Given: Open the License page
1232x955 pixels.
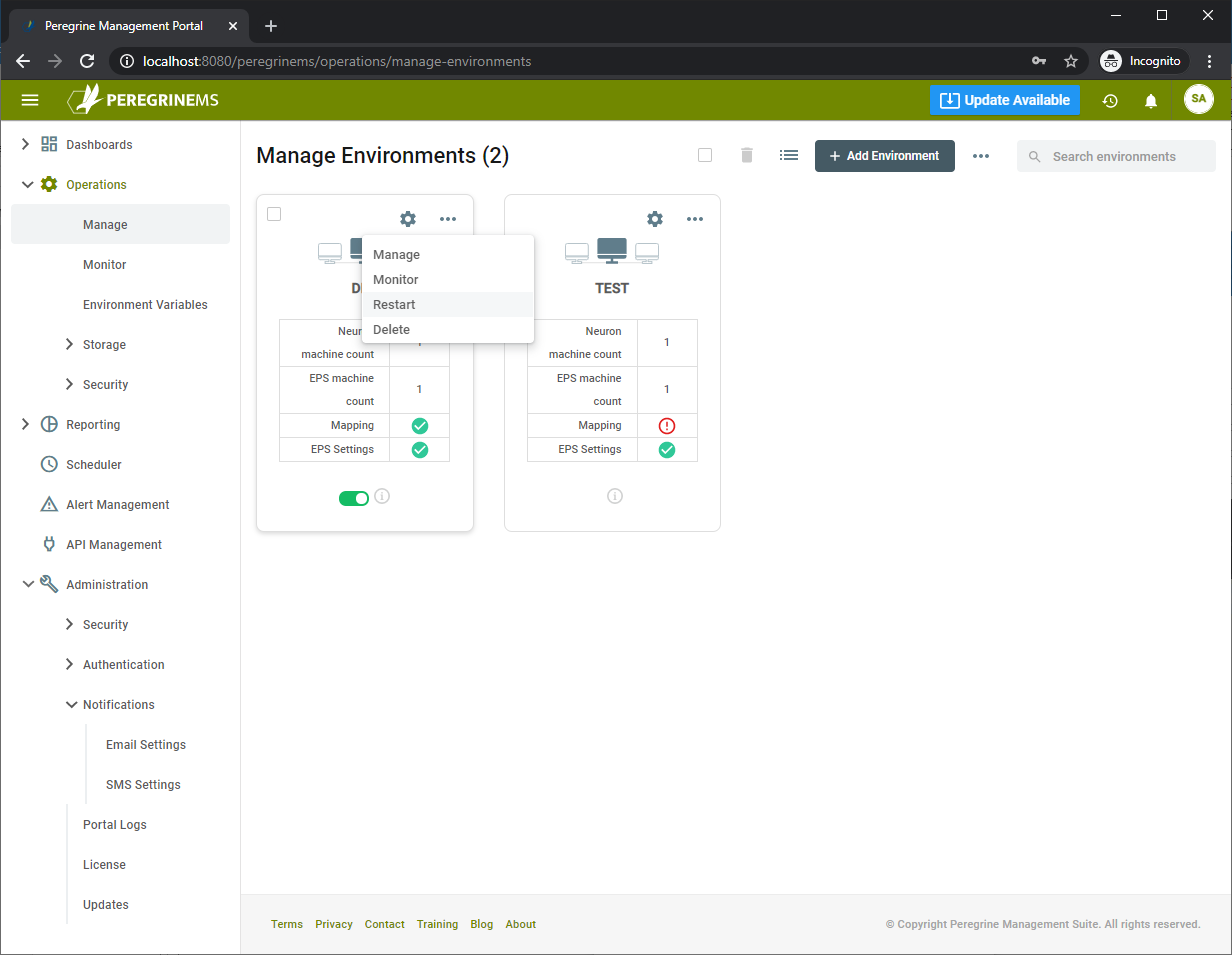Looking at the screenshot, I should [104, 864].
